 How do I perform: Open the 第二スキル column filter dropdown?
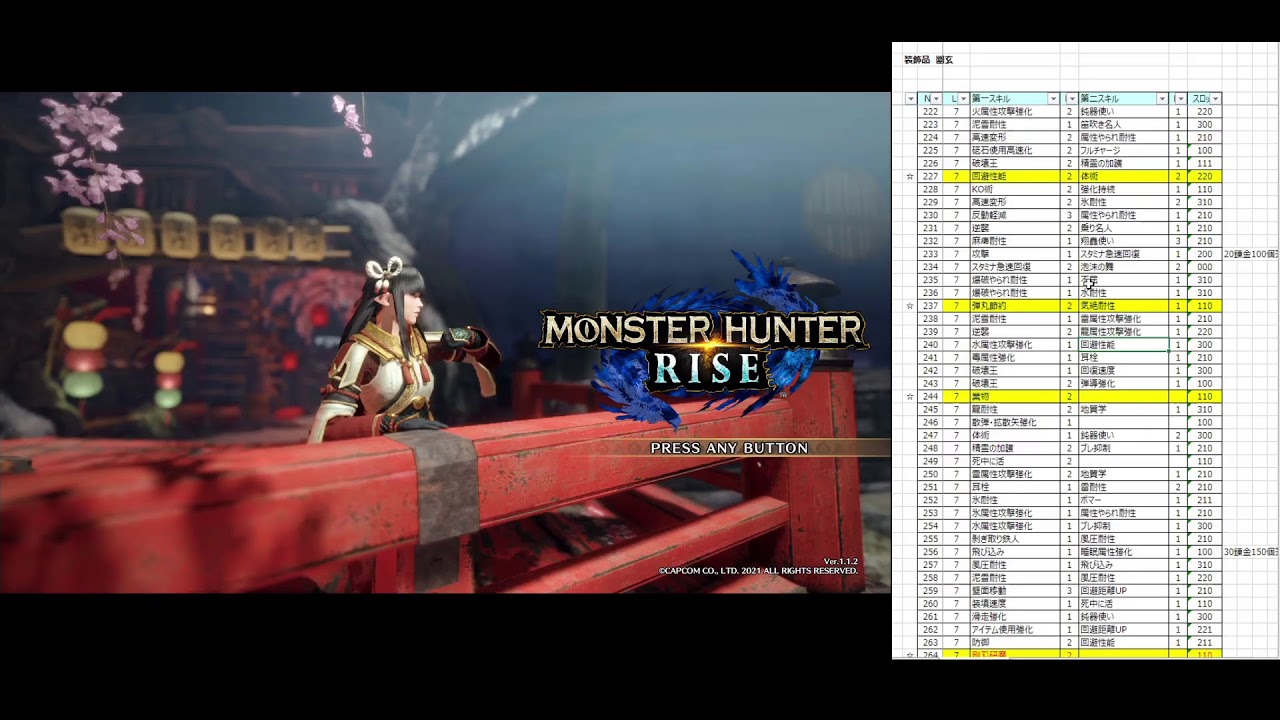(1162, 99)
